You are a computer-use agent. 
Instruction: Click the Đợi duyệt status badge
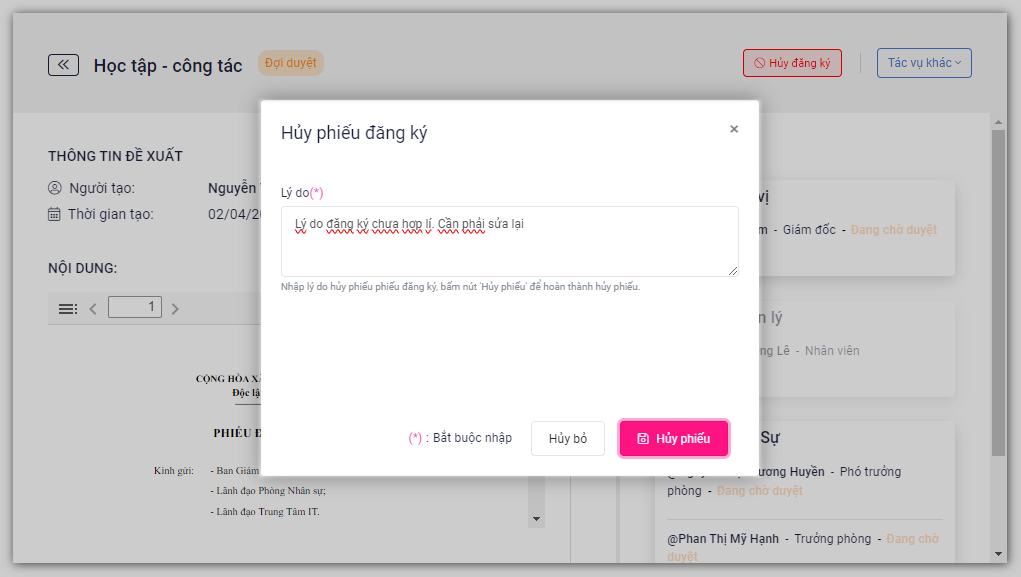(291, 63)
